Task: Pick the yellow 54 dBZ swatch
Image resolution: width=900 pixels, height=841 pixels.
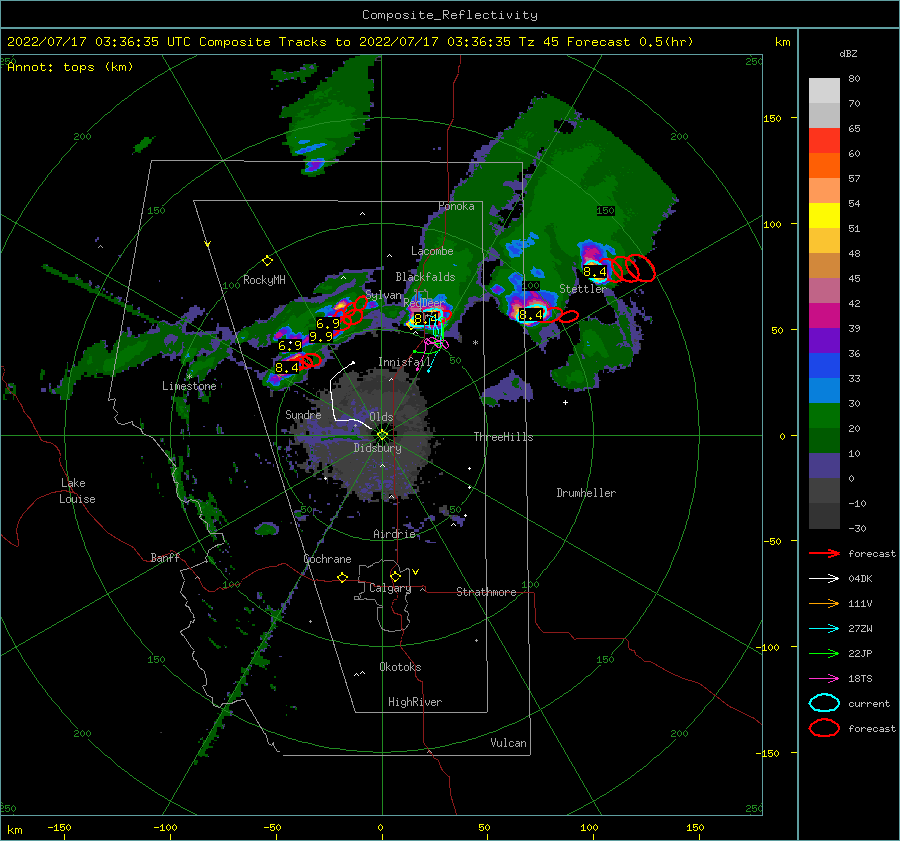Action: point(824,215)
